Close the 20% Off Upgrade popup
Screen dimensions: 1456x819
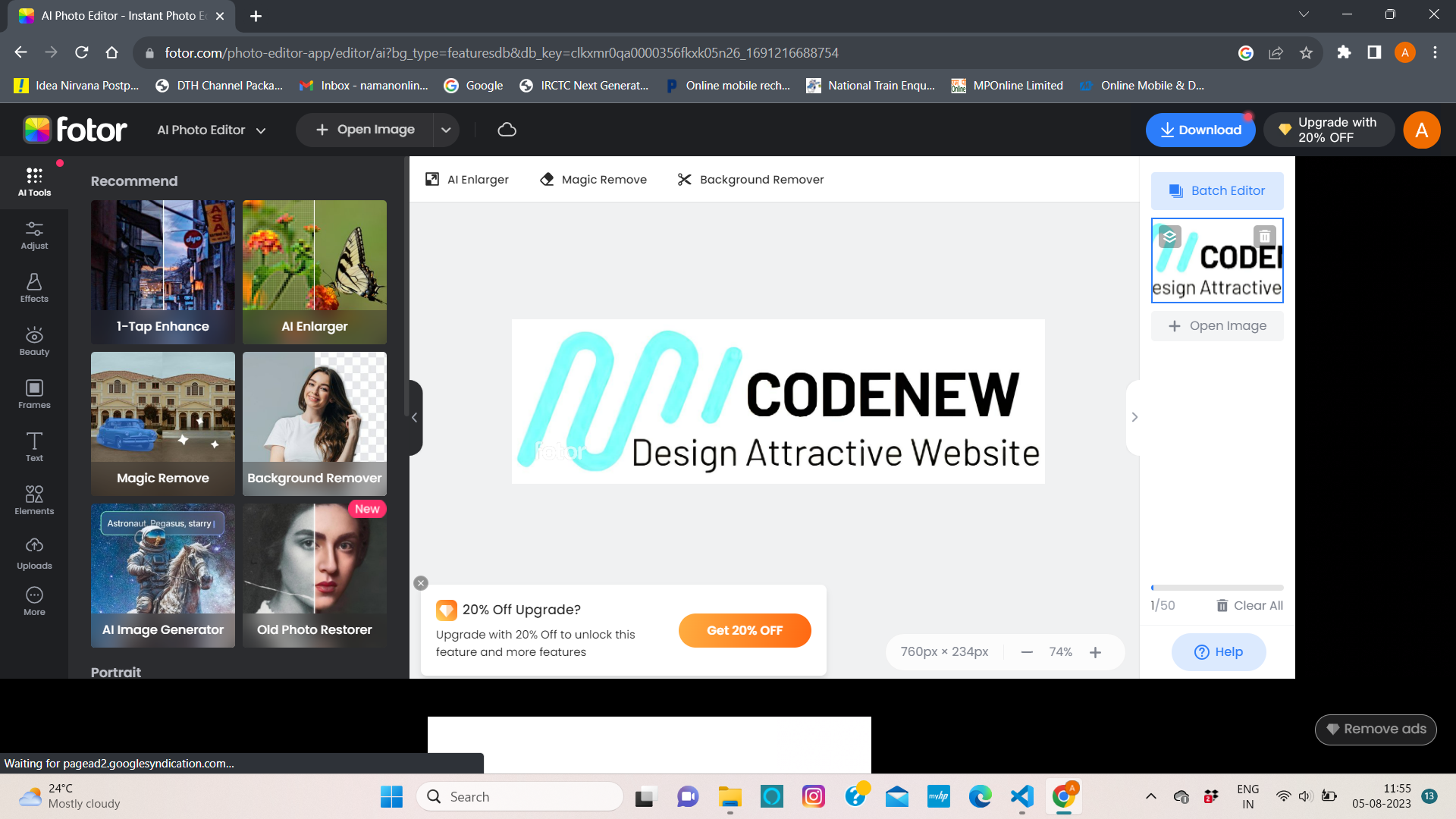point(421,583)
